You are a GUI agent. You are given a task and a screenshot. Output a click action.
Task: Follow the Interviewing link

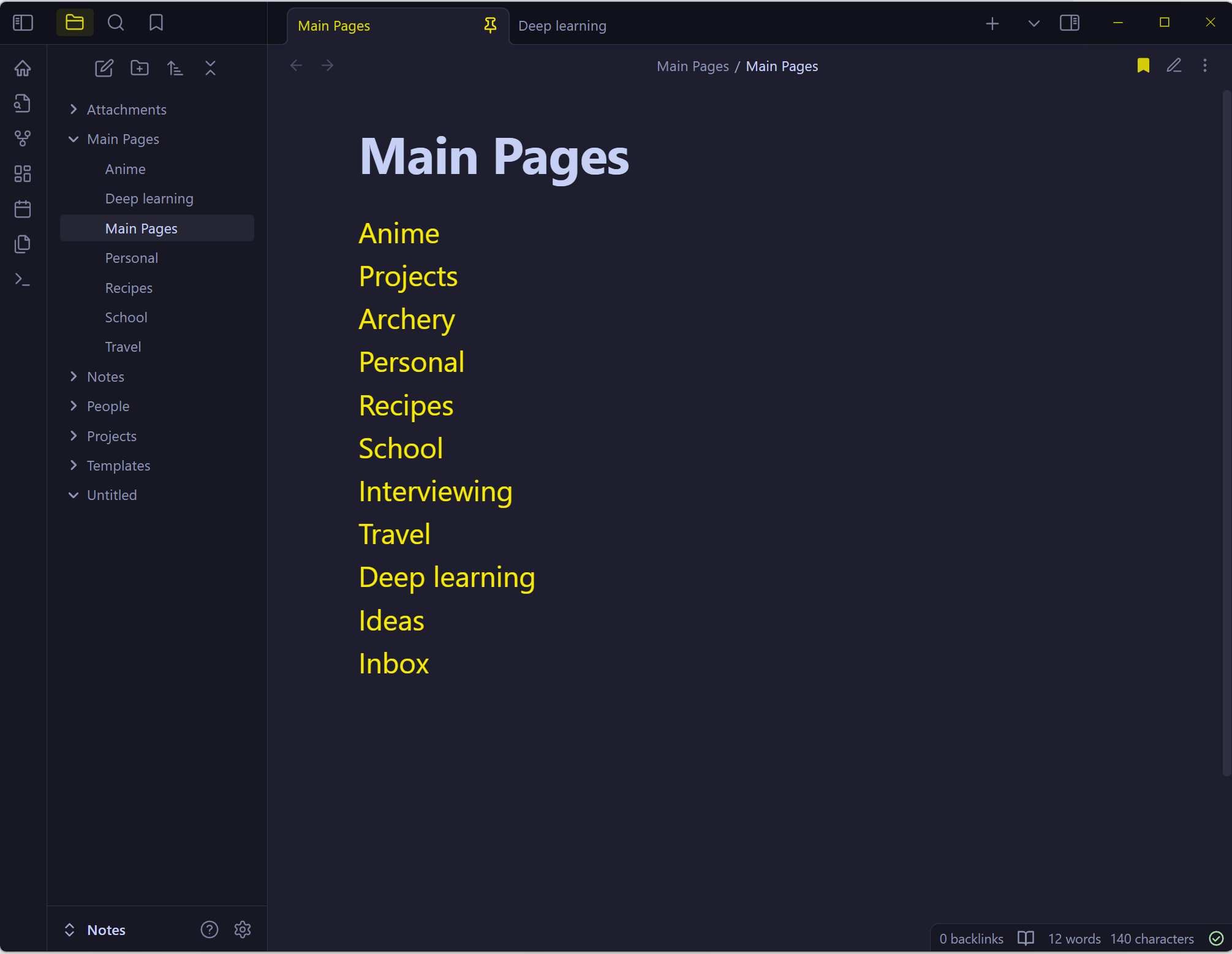[435, 491]
